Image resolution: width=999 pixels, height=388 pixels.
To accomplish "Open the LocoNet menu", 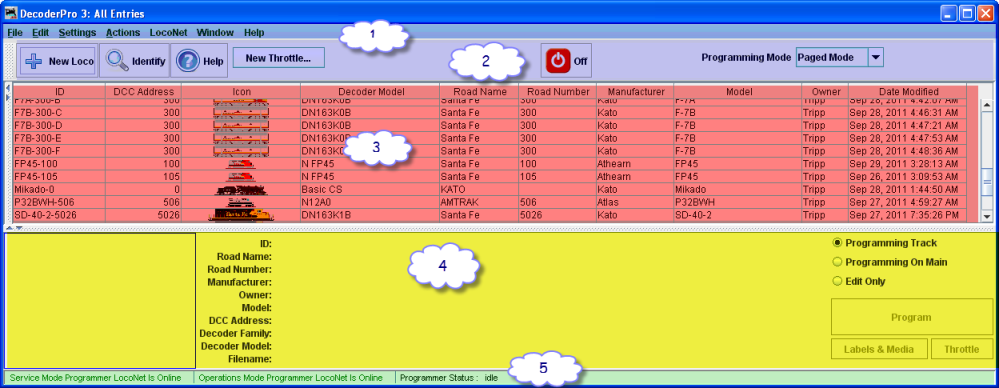I will pyautogui.click(x=168, y=32).
